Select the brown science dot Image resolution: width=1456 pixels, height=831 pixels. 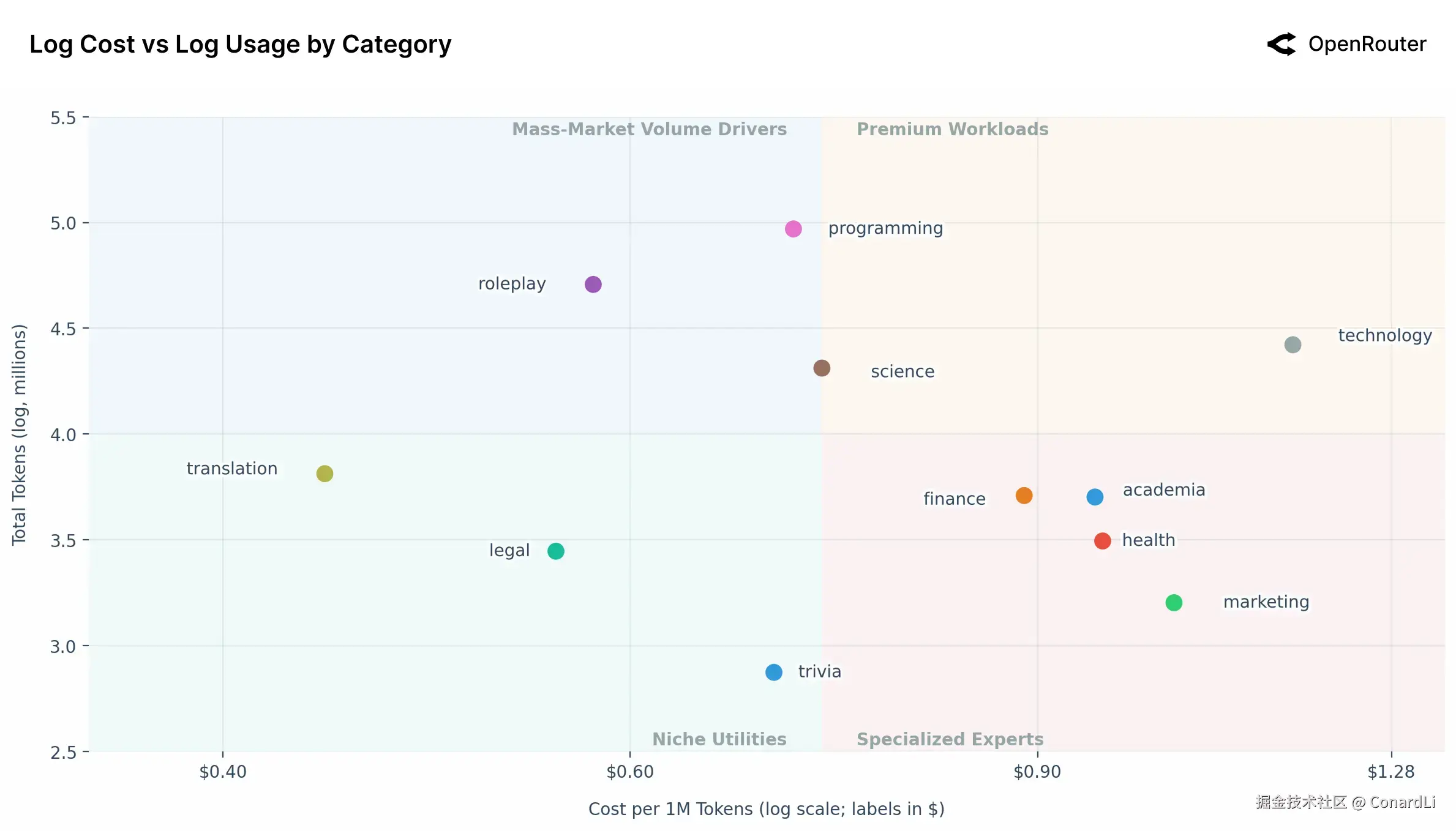tap(822, 368)
